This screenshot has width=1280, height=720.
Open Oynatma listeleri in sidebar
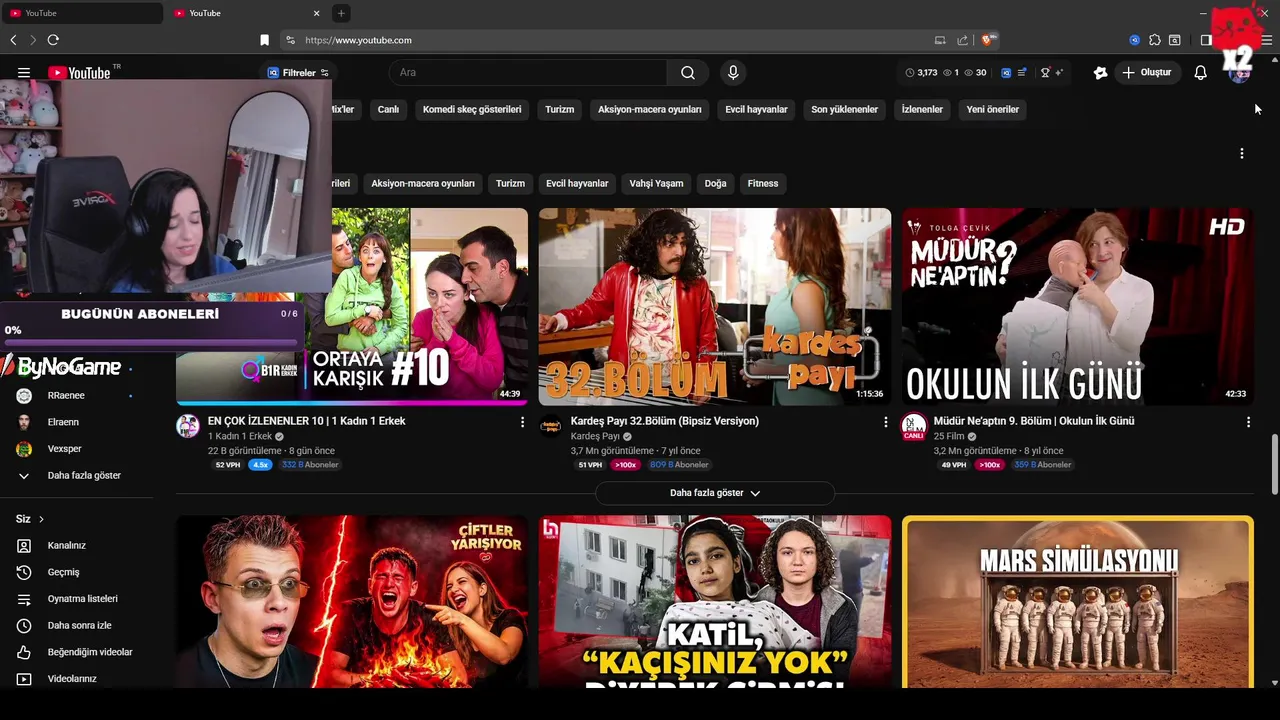pos(77,599)
